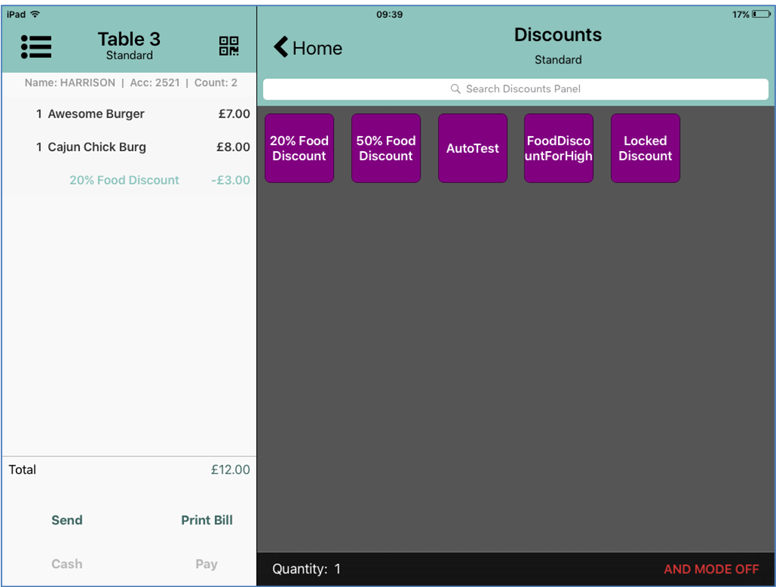Tap the QR code scanner icon
Viewport: 778px width, 587px height.
pyautogui.click(x=229, y=47)
